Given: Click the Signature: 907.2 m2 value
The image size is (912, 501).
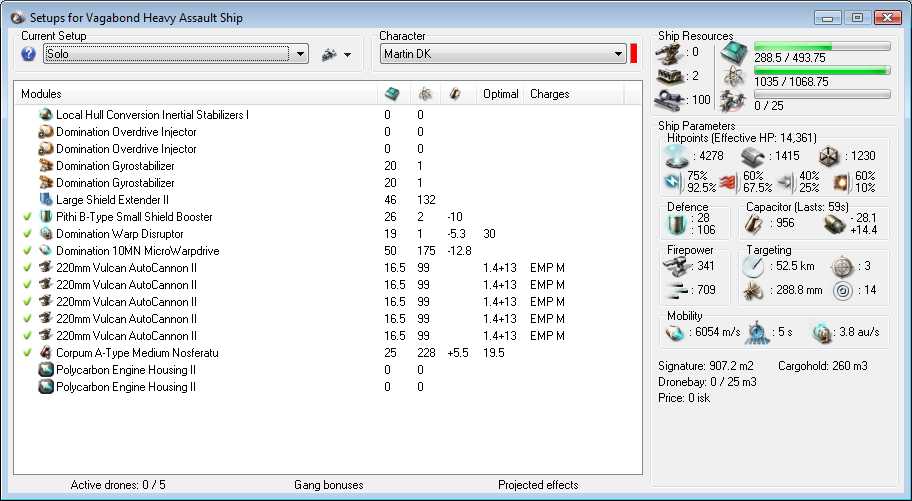Looking at the screenshot, I should (x=706, y=366).
